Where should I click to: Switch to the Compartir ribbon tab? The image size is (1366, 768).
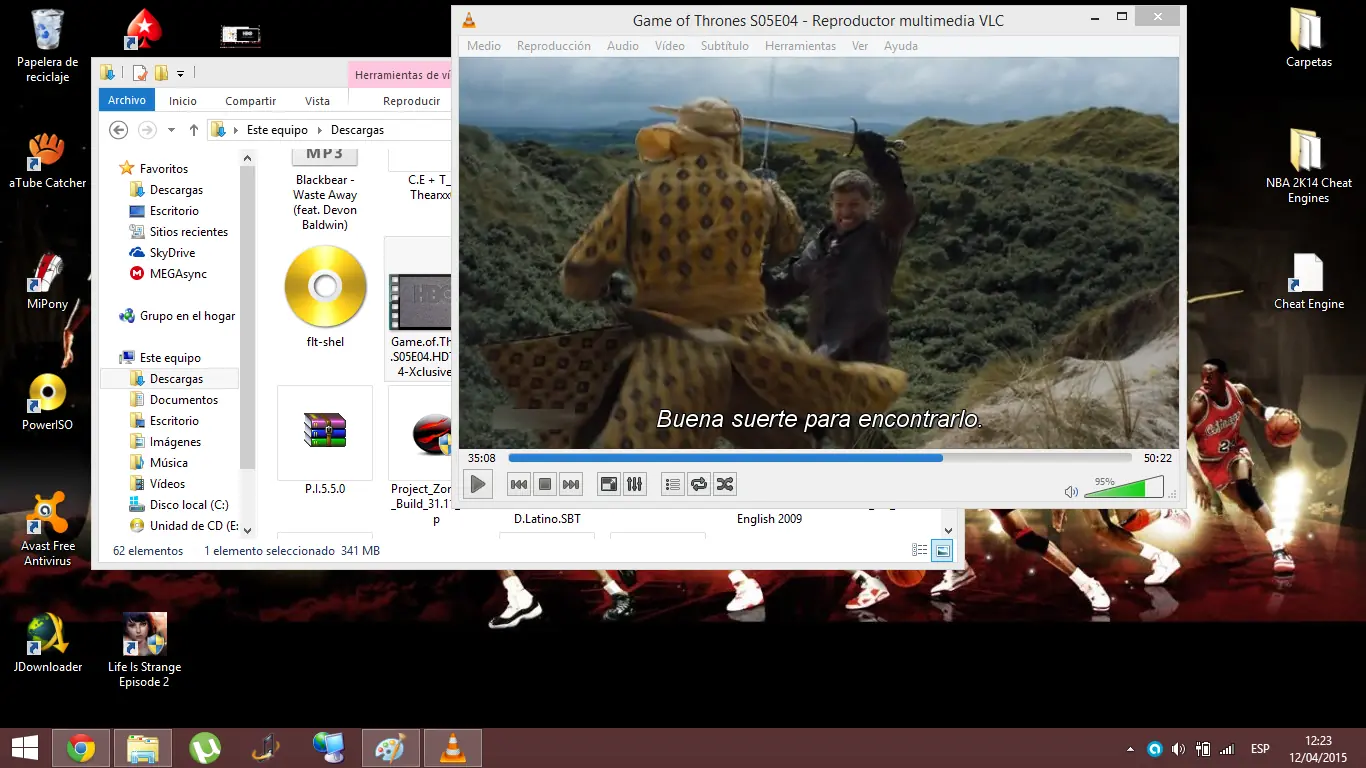coord(250,101)
